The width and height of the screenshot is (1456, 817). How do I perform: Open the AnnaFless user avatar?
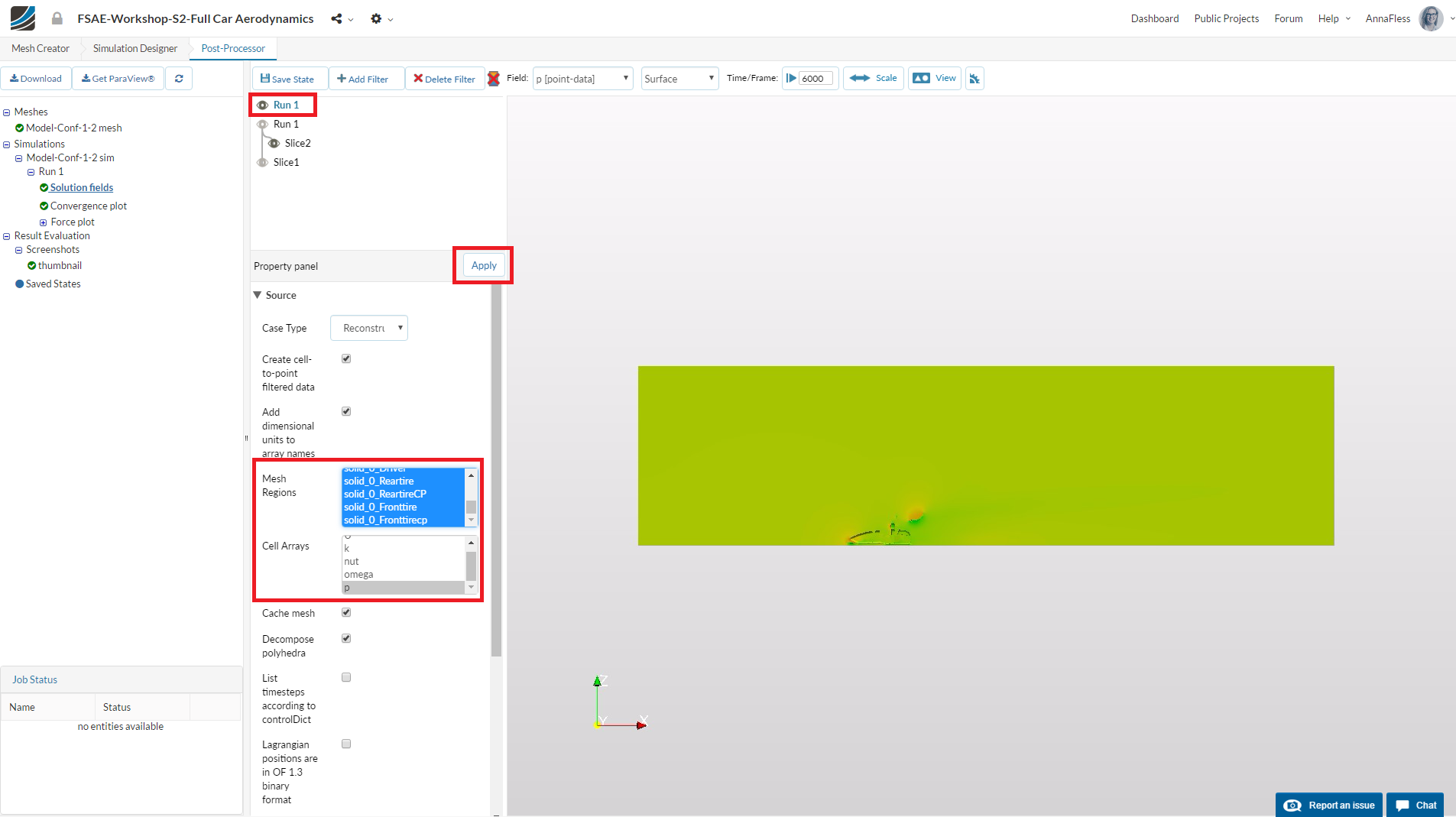(1431, 18)
